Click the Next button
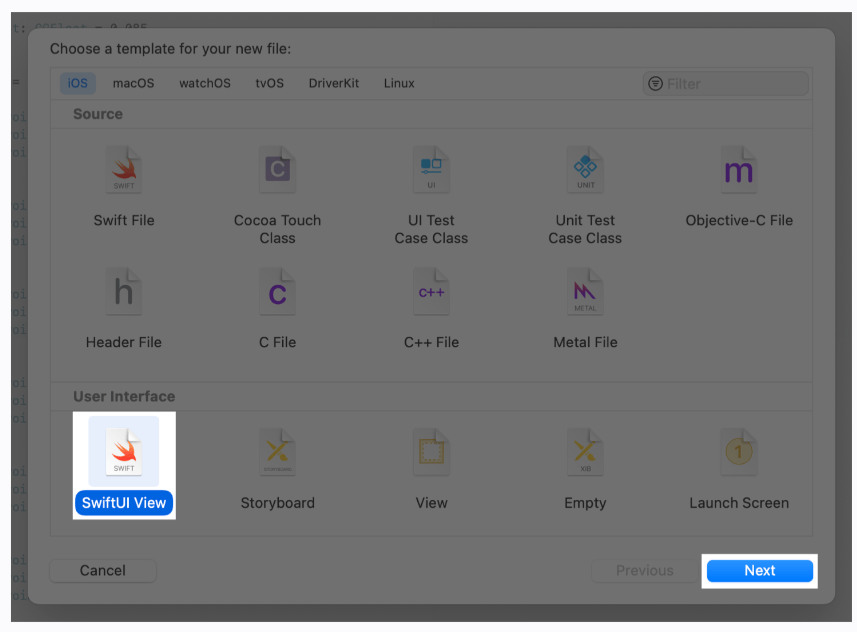The image size is (857, 632). coord(760,571)
